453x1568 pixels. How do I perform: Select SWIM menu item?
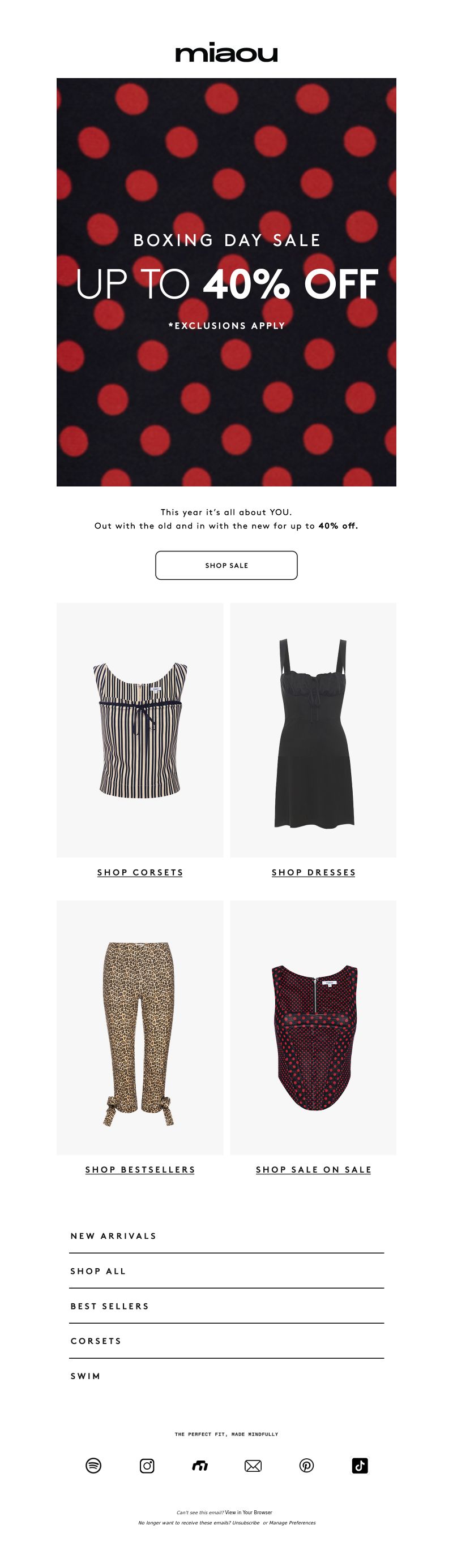[x=226, y=1376]
